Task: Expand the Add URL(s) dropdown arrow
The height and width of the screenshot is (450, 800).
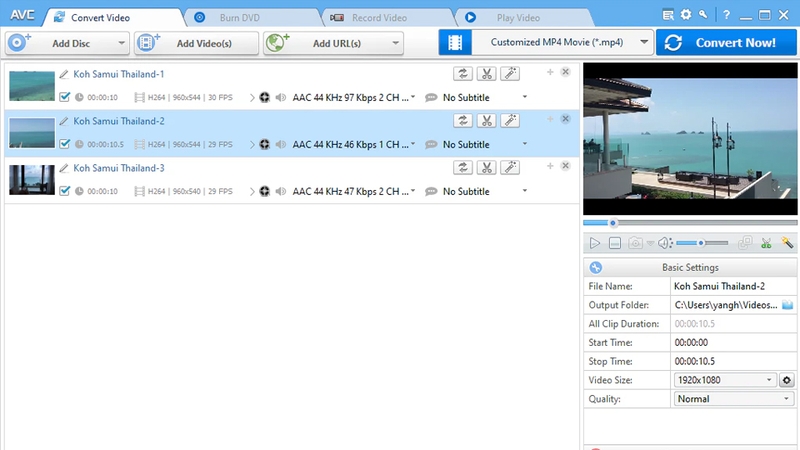Action: click(395, 43)
